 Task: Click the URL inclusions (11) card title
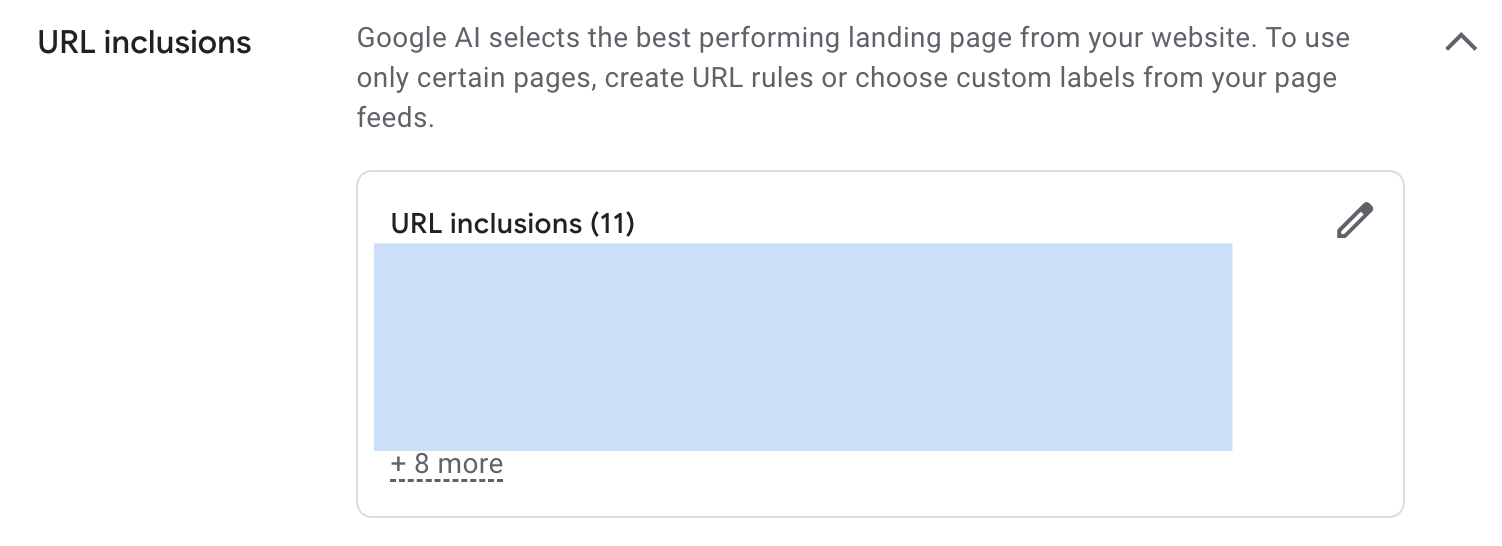click(x=512, y=223)
